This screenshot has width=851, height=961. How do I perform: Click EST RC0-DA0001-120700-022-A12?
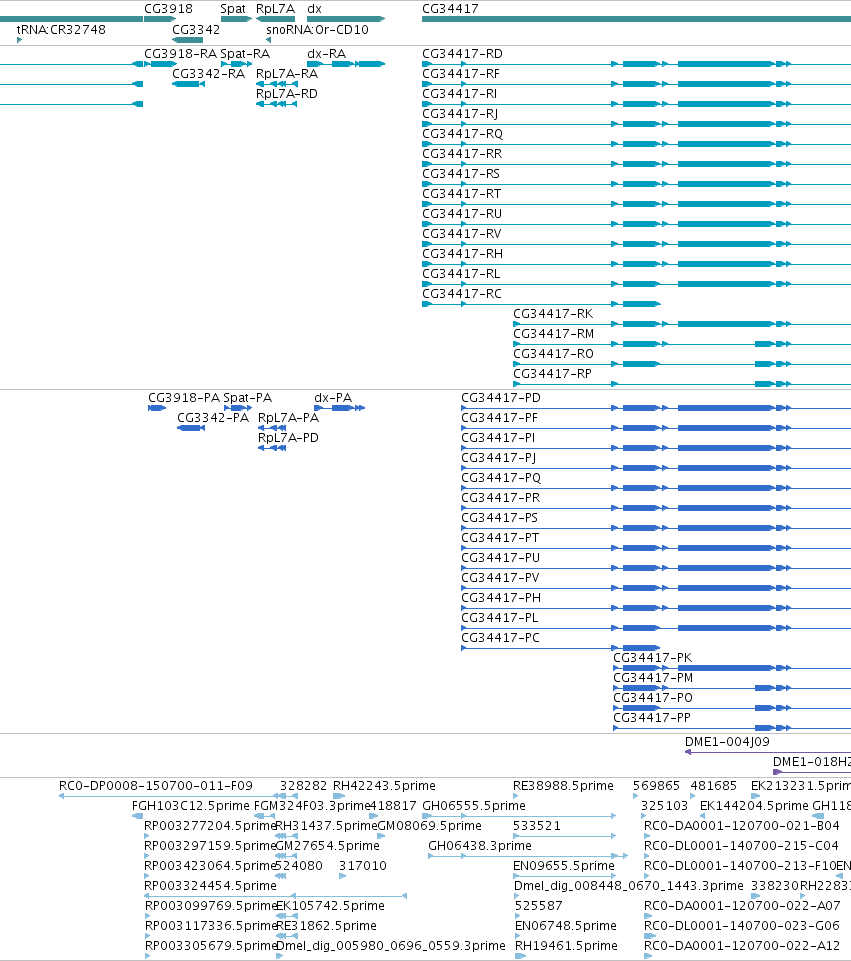(x=742, y=946)
